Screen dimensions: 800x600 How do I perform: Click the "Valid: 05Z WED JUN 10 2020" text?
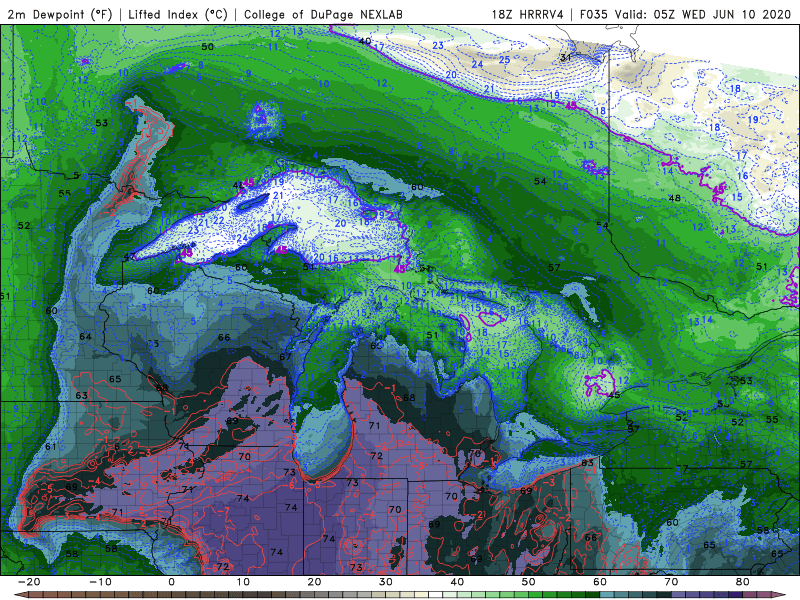tap(703, 14)
